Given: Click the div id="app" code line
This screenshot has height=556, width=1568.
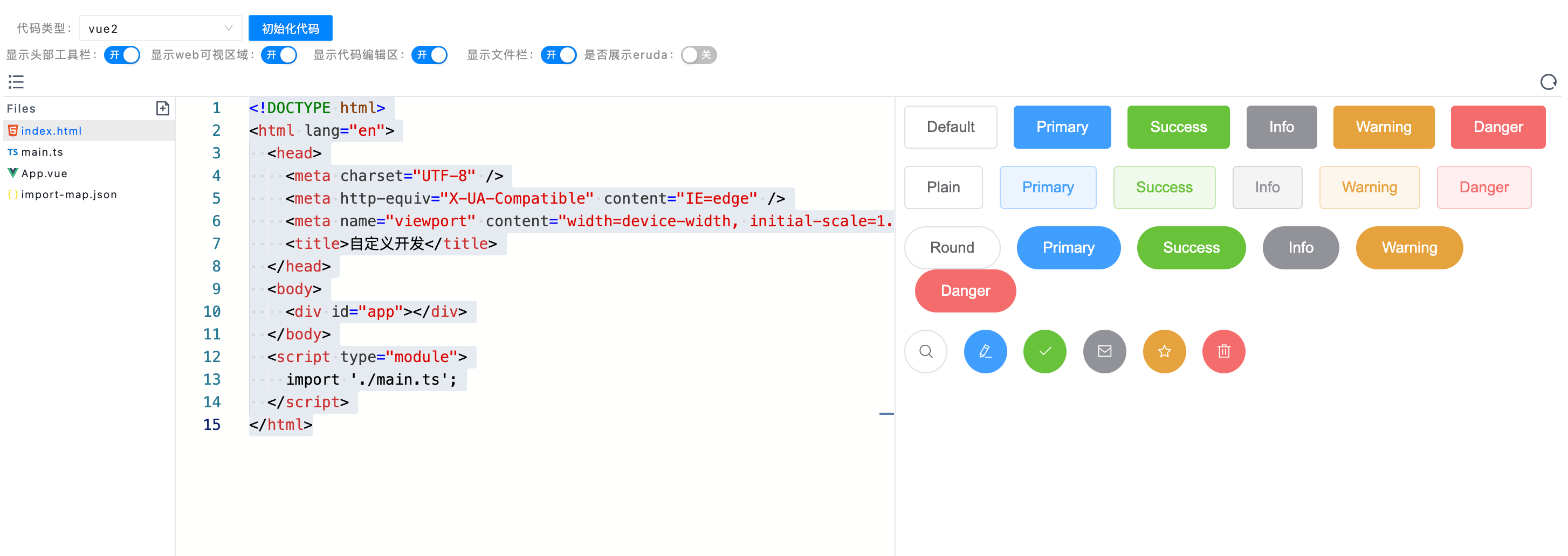Looking at the screenshot, I should pos(376,312).
